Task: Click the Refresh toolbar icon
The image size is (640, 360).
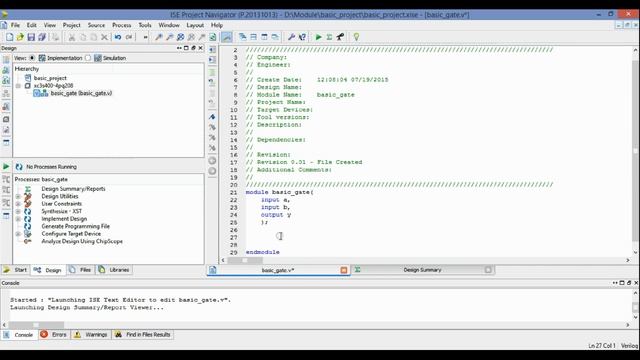Action: (213, 37)
